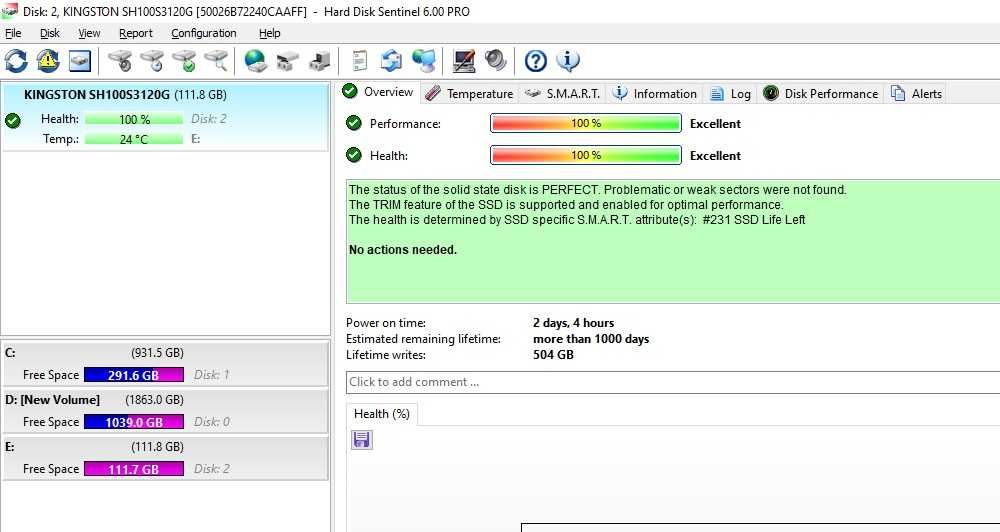Click the 'Disk: 2' label beside Health
Screen dimensions: 1000x532
(209, 119)
